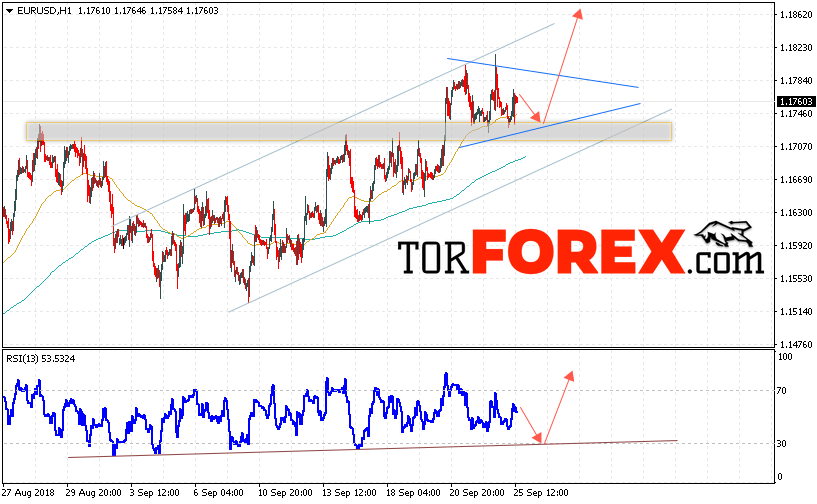Select the 1.18230 price axis label
The height and width of the screenshot is (504, 817).
[x=796, y=47]
